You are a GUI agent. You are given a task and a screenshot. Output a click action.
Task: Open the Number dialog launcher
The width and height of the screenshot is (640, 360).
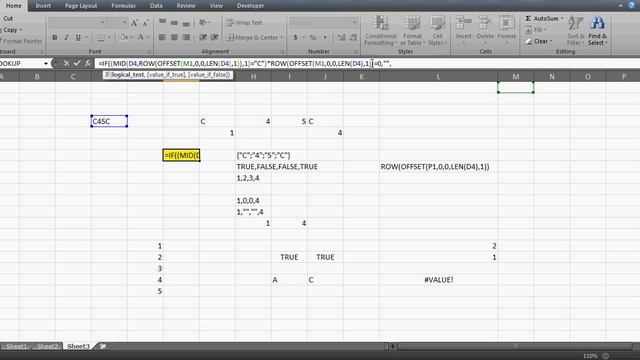[x=356, y=52]
